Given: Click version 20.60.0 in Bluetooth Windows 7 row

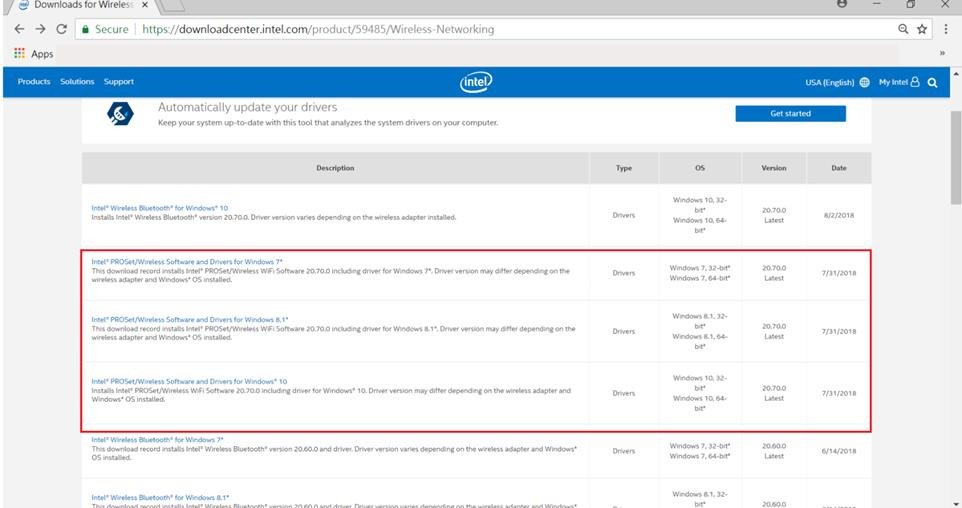Looking at the screenshot, I should [x=774, y=446].
